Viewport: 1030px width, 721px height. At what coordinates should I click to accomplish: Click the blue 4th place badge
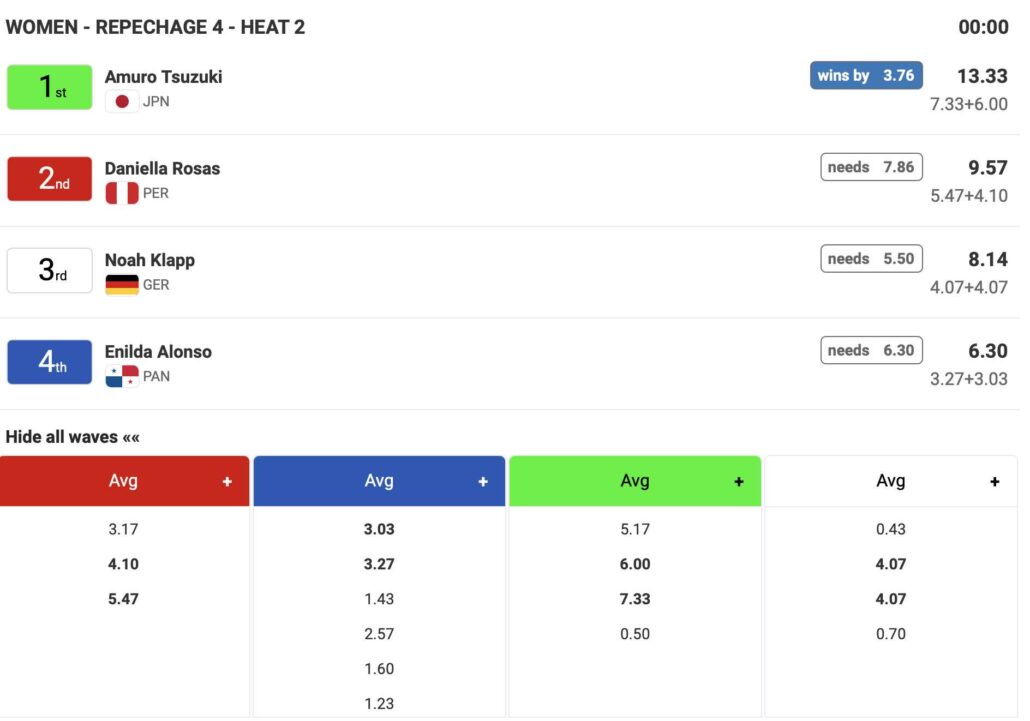coord(50,362)
